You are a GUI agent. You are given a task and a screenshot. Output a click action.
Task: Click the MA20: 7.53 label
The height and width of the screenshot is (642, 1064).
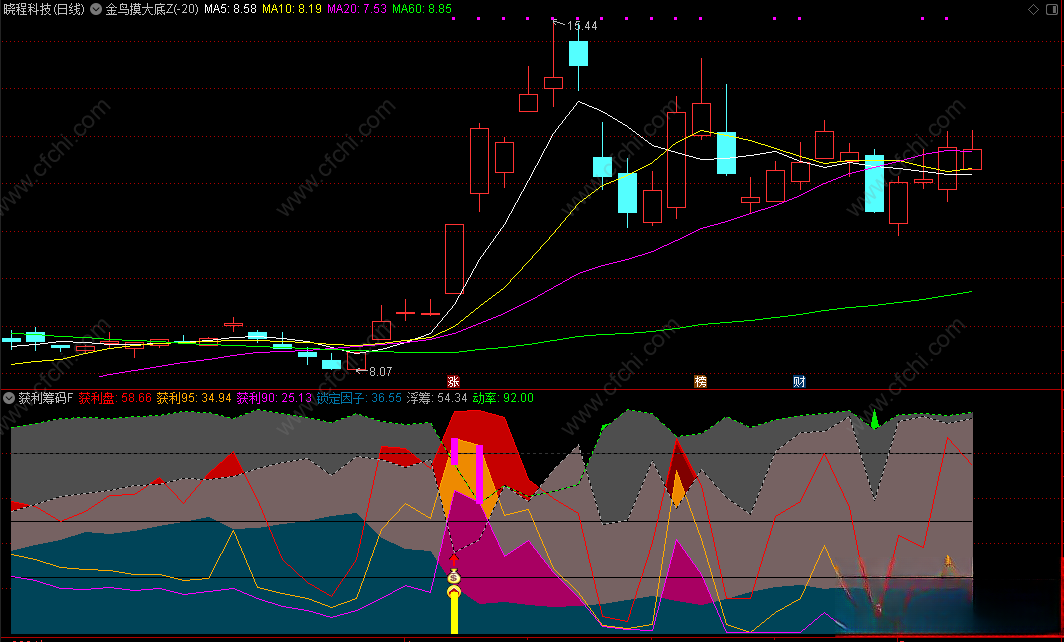(357, 9)
